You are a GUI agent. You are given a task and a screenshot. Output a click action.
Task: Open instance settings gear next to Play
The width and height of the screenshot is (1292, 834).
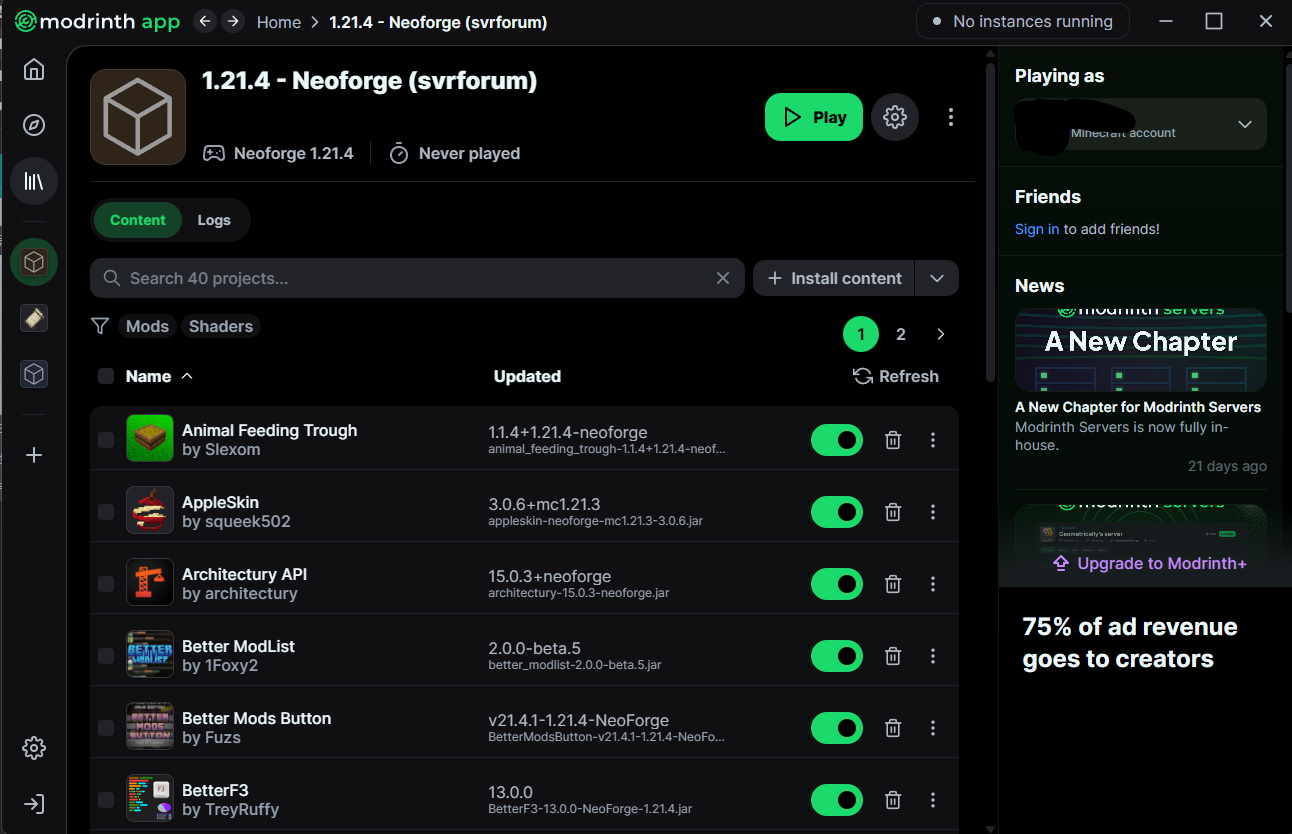[895, 117]
